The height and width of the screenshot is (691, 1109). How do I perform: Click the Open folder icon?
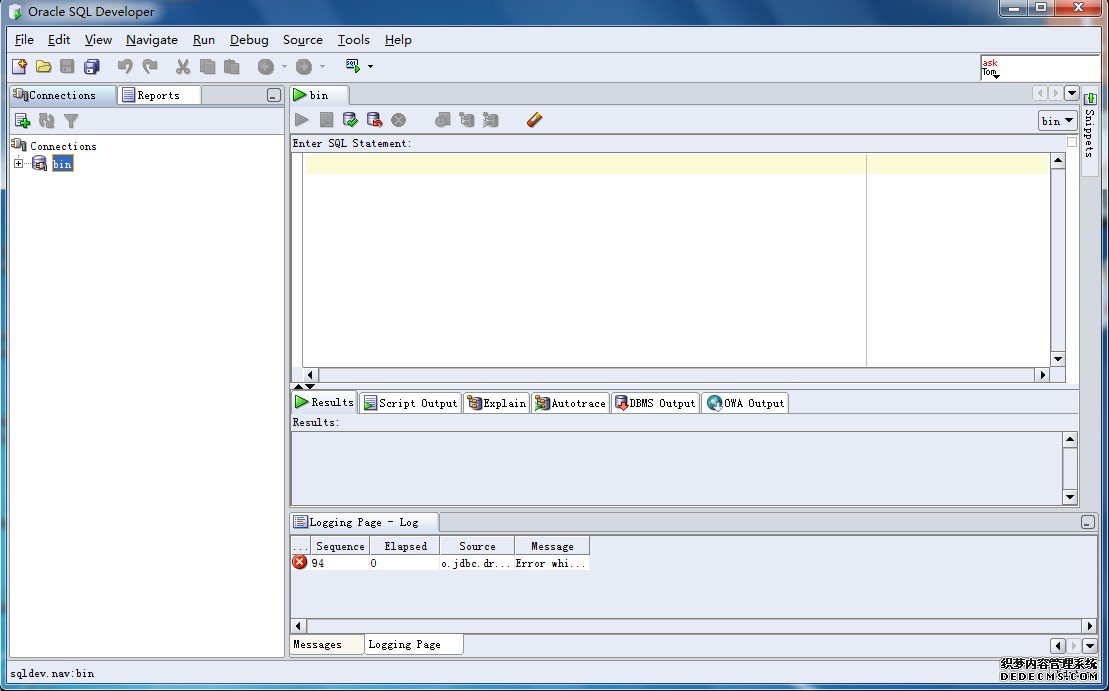pyautogui.click(x=43, y=67)
